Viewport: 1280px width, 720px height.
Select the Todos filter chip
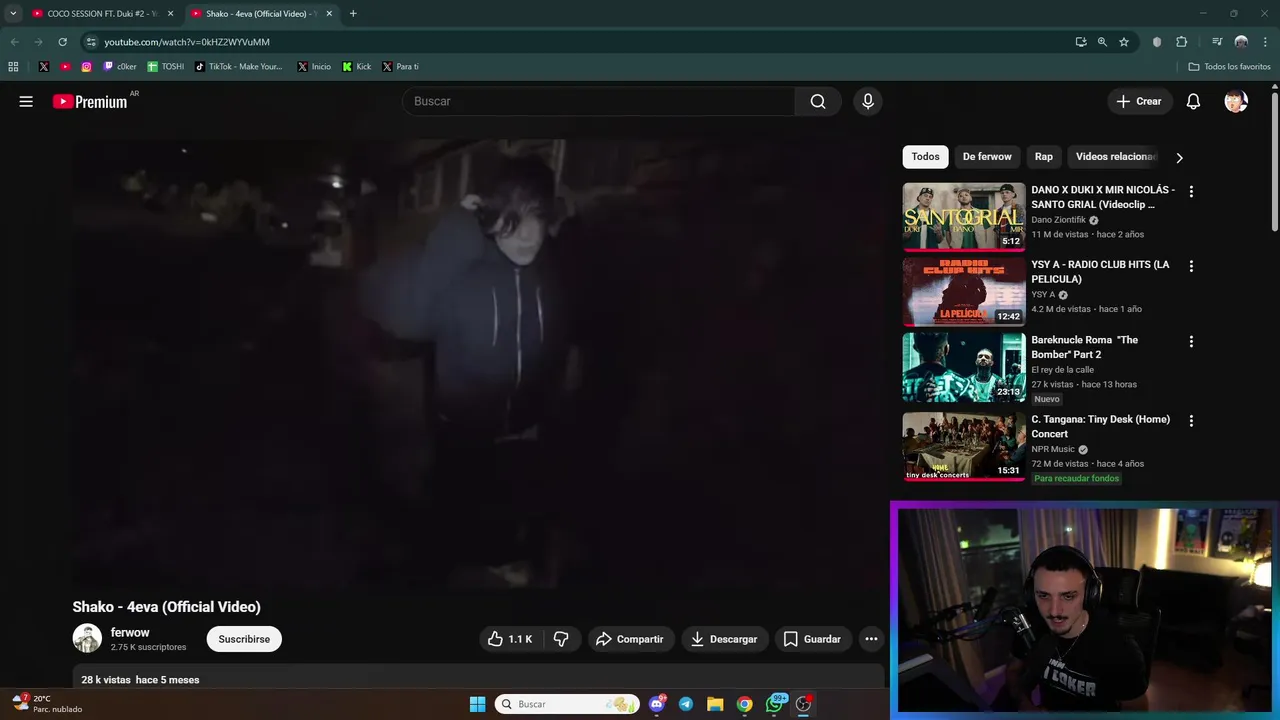925,157
